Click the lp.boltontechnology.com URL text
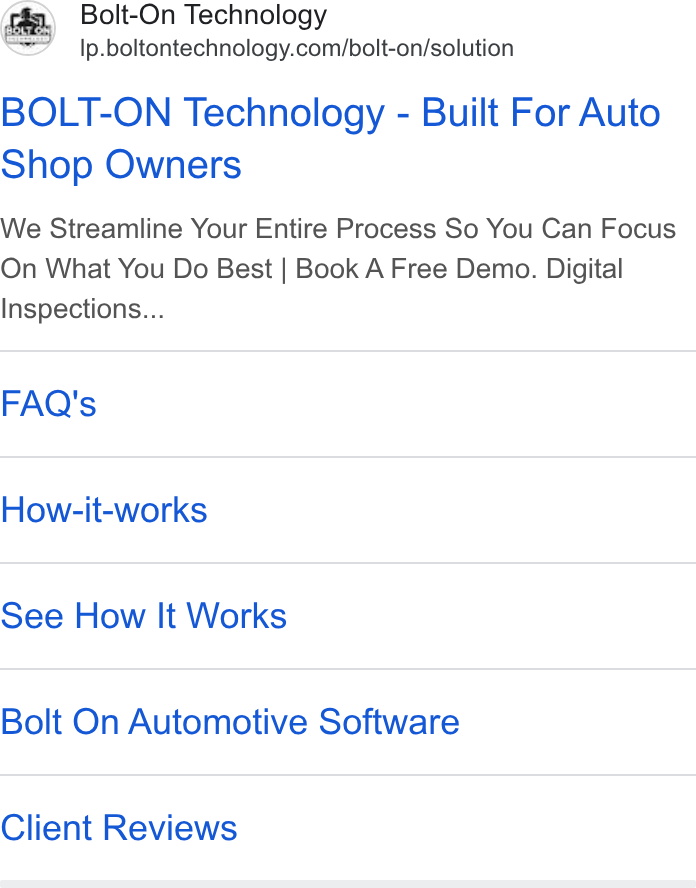The height and width of the screenshot is (888, 696). (x=297, y=48)
